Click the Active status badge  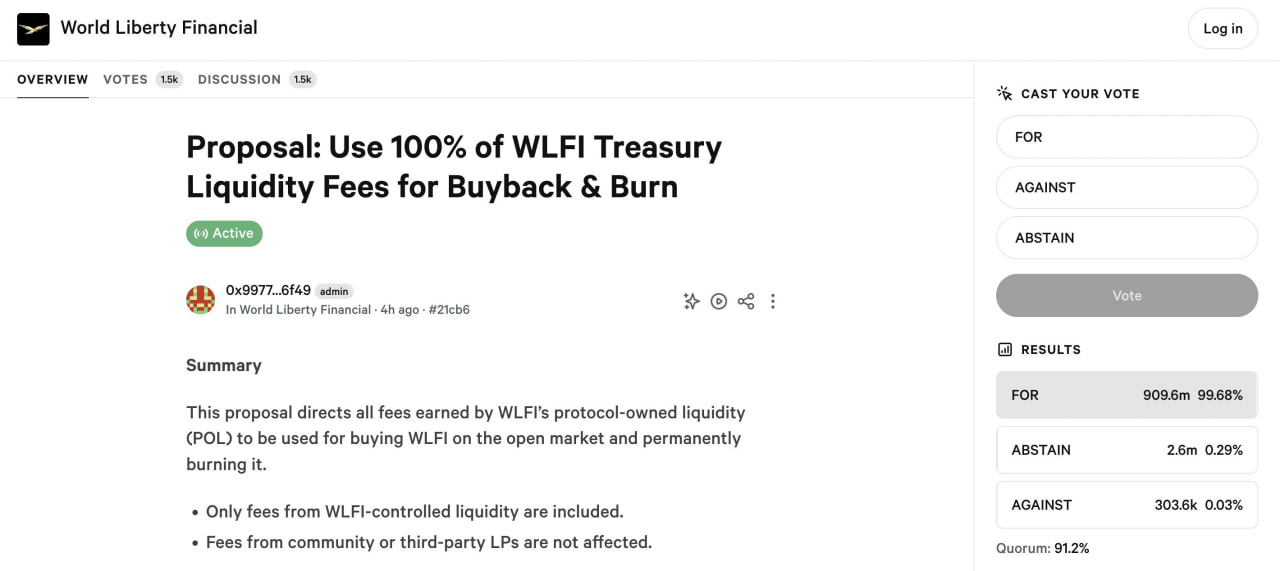tap(224, 233)
